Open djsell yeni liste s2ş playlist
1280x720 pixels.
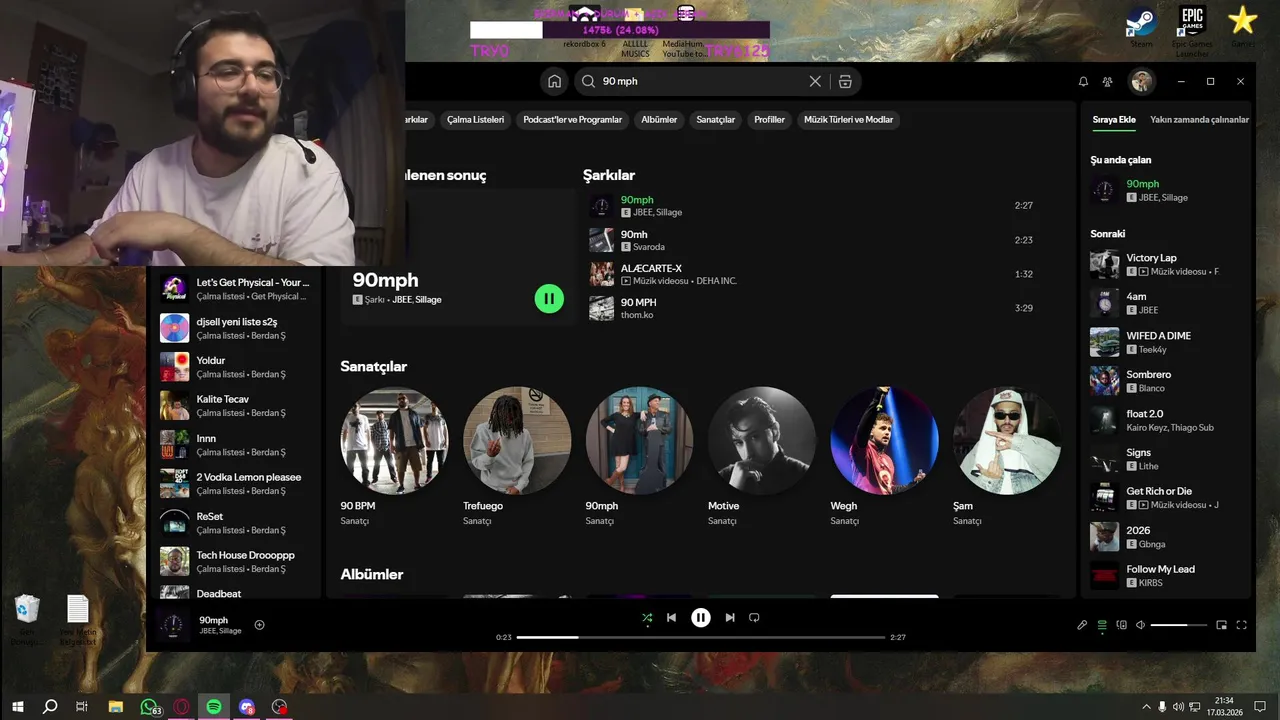coord(235,328)
